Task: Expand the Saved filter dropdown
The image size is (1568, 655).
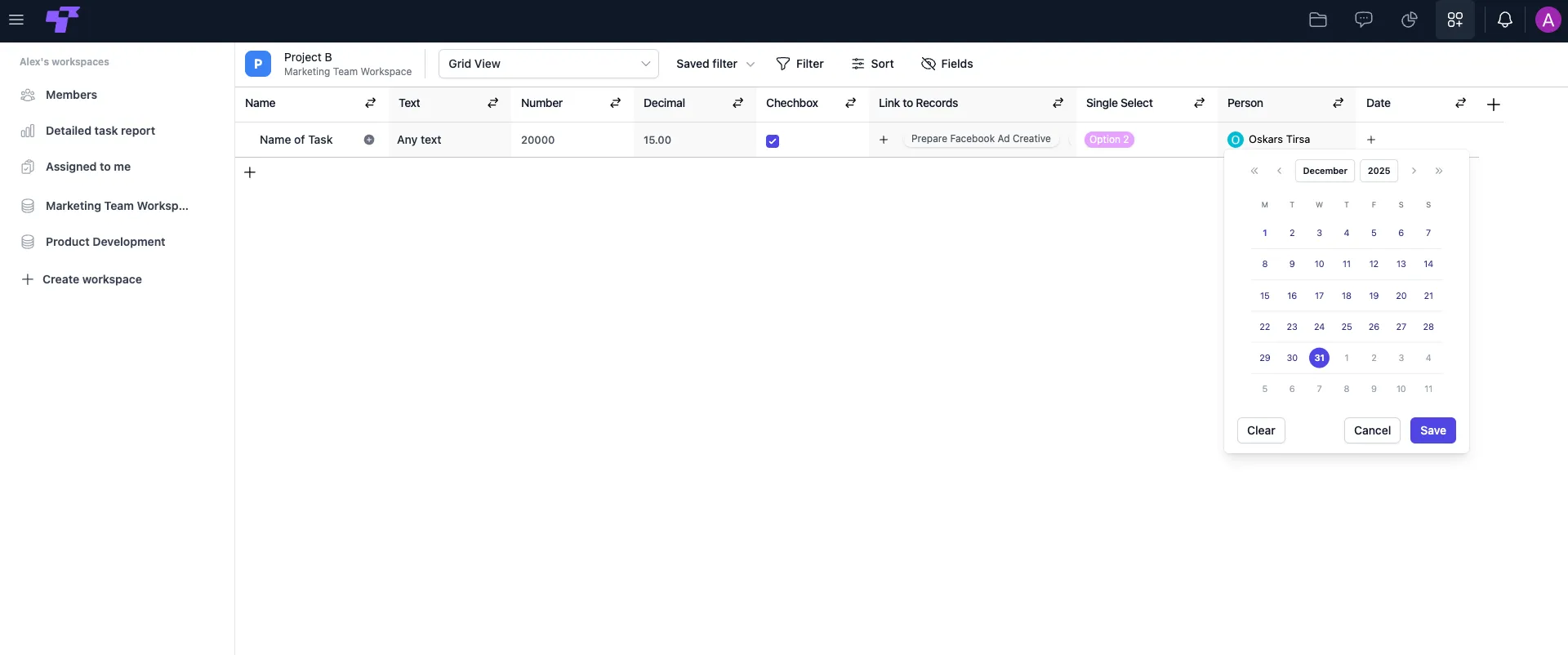Action: [715, 64]
